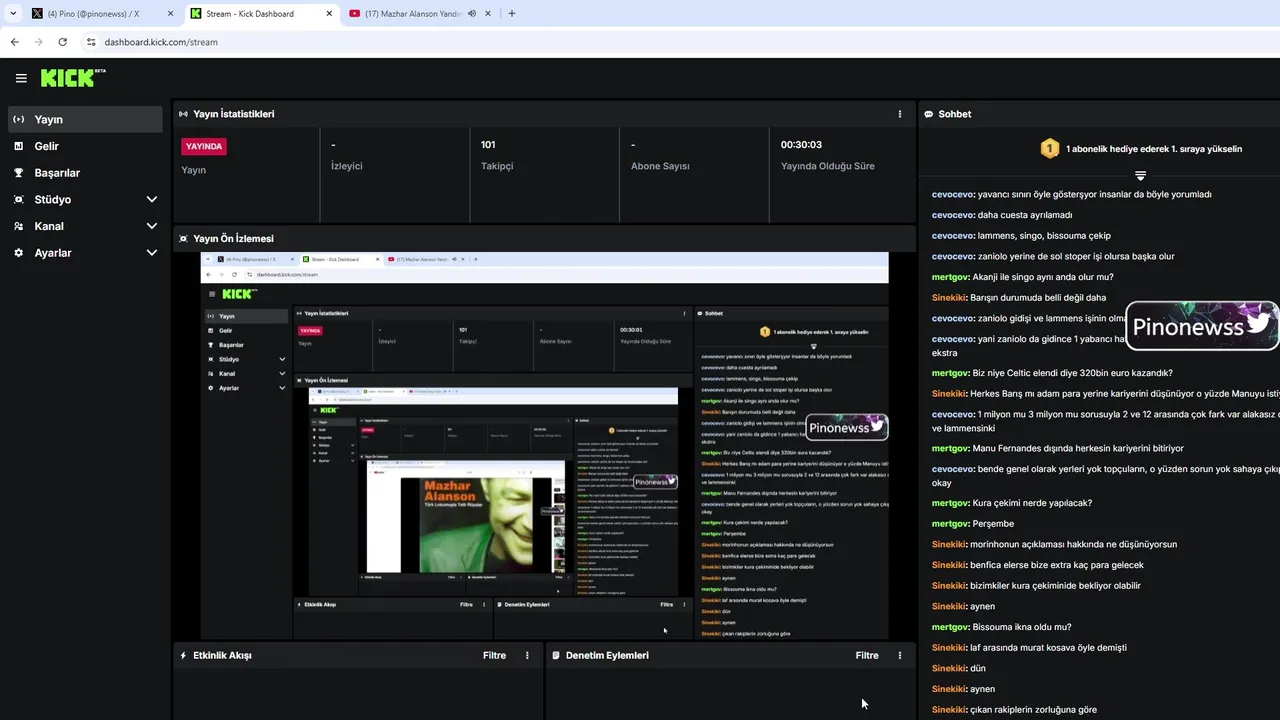Expand the Ayarlar chevron
The image size is (1280, 720).
point(152,253)
